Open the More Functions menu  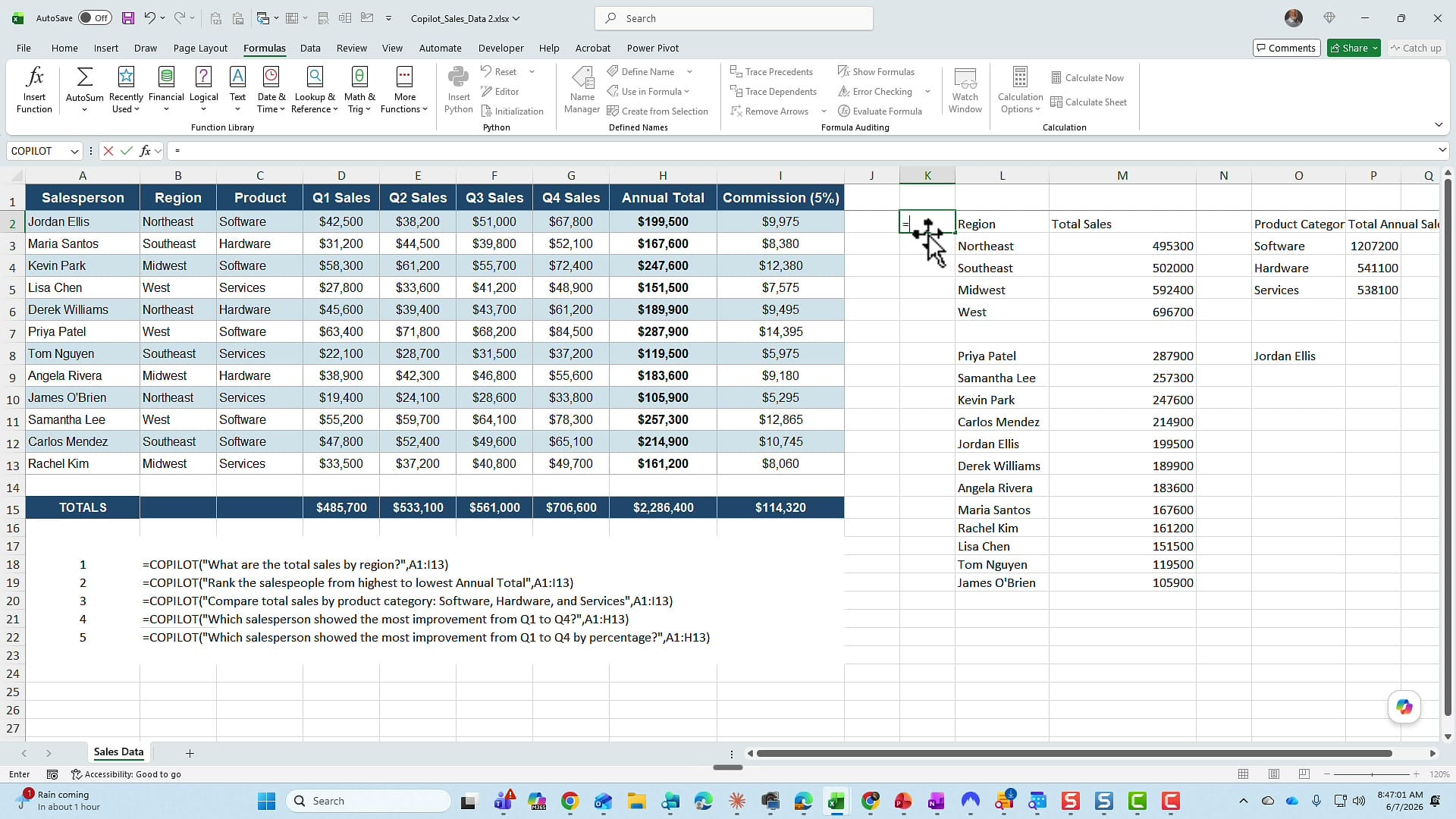404,90
